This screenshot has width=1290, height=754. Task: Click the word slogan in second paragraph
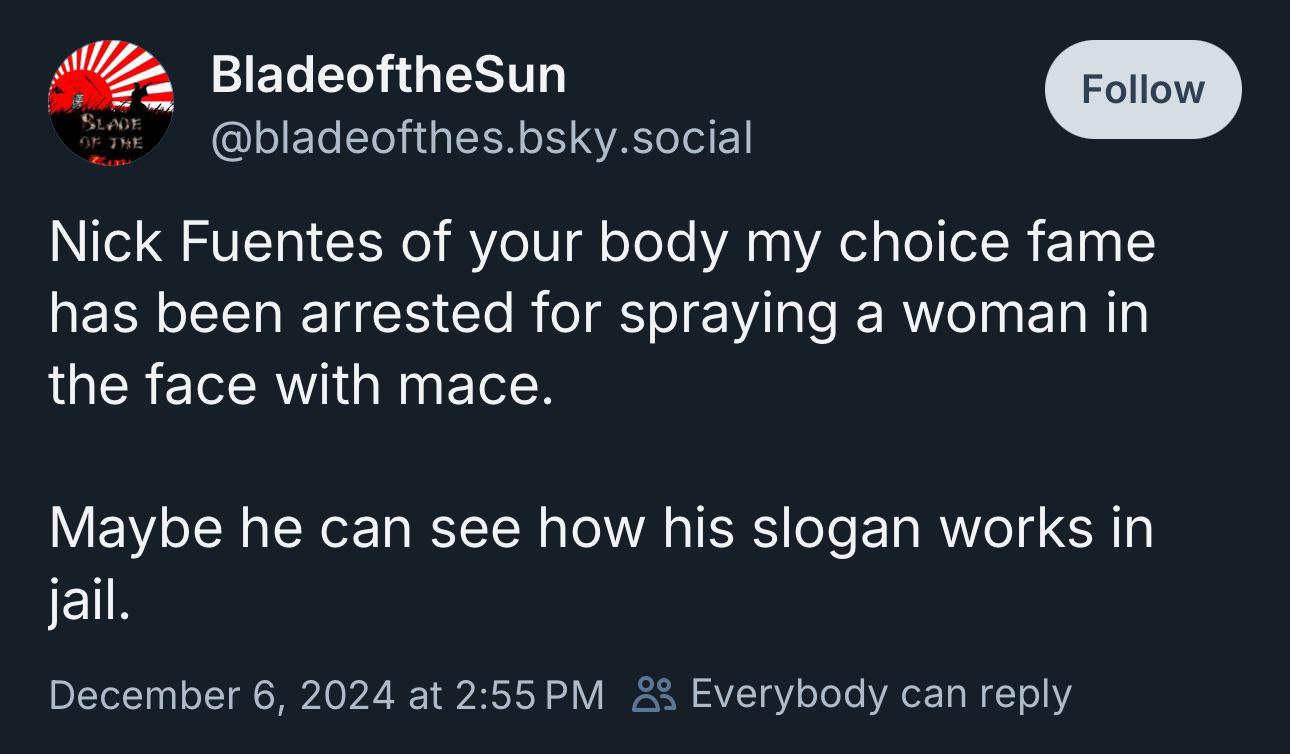837,530
